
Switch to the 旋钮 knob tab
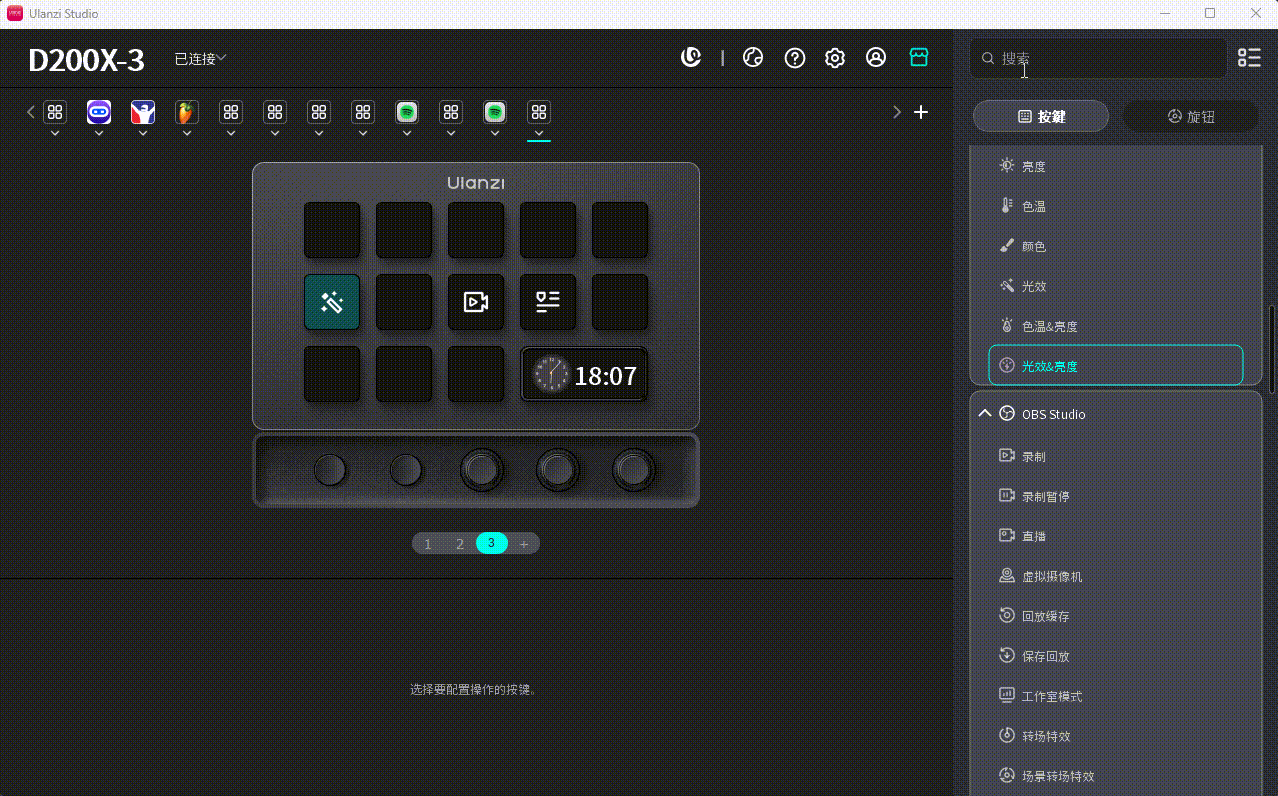pos(1191,116)
